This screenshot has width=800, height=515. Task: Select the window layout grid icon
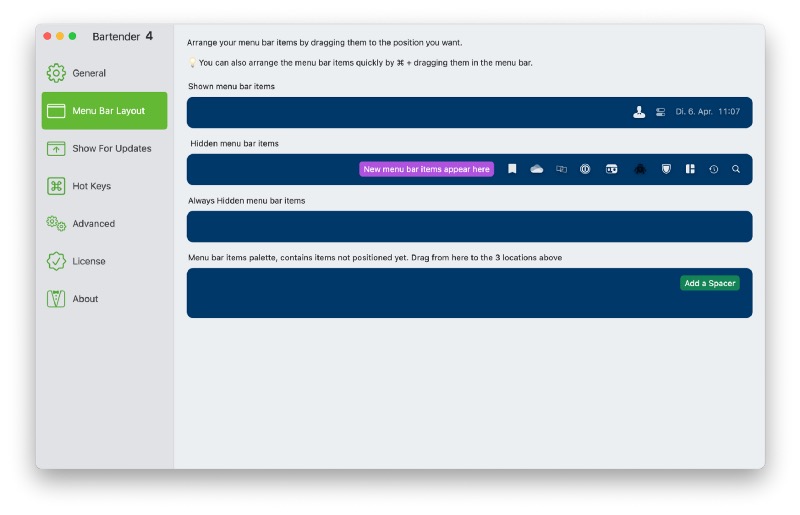(690, 169)
